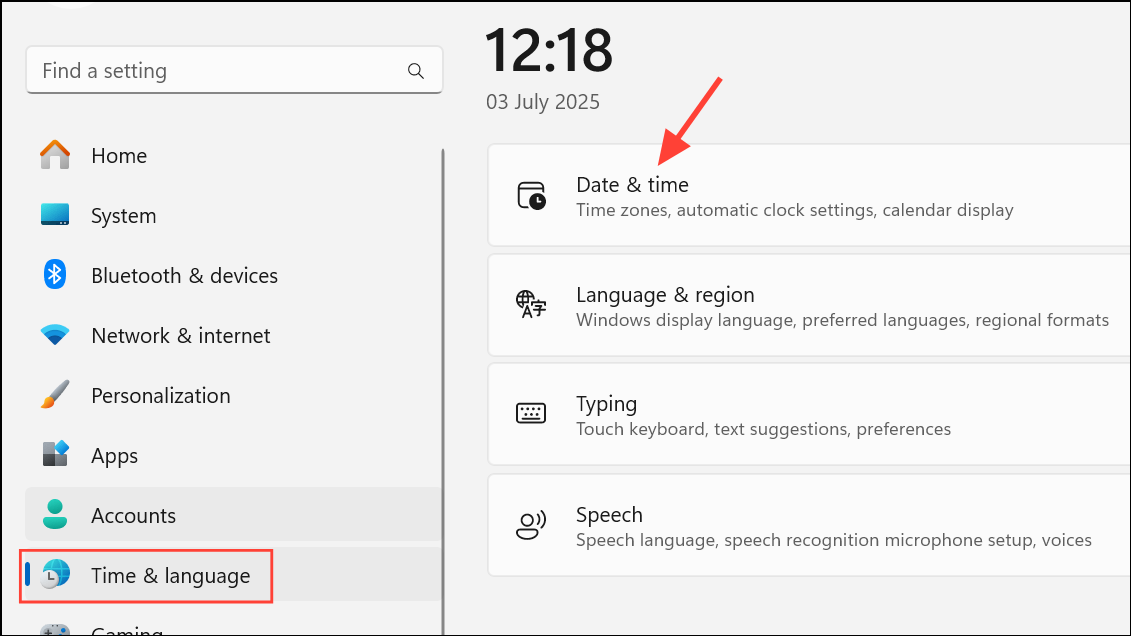Click 'Time zones, automatic clock settings' description
The image size is (1131, 636).
795,210
